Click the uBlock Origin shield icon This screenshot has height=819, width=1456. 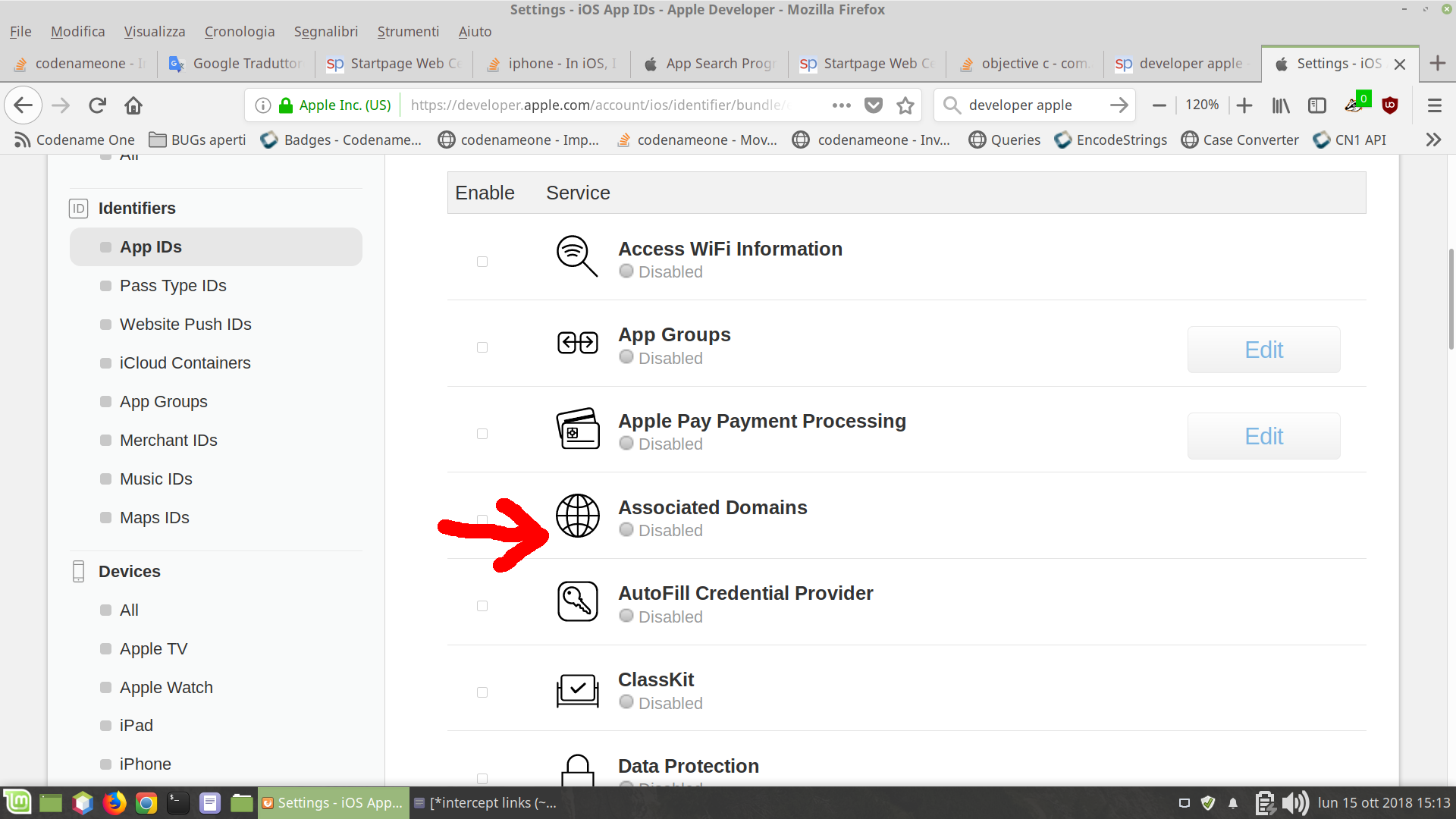(x=1390, y=105)
